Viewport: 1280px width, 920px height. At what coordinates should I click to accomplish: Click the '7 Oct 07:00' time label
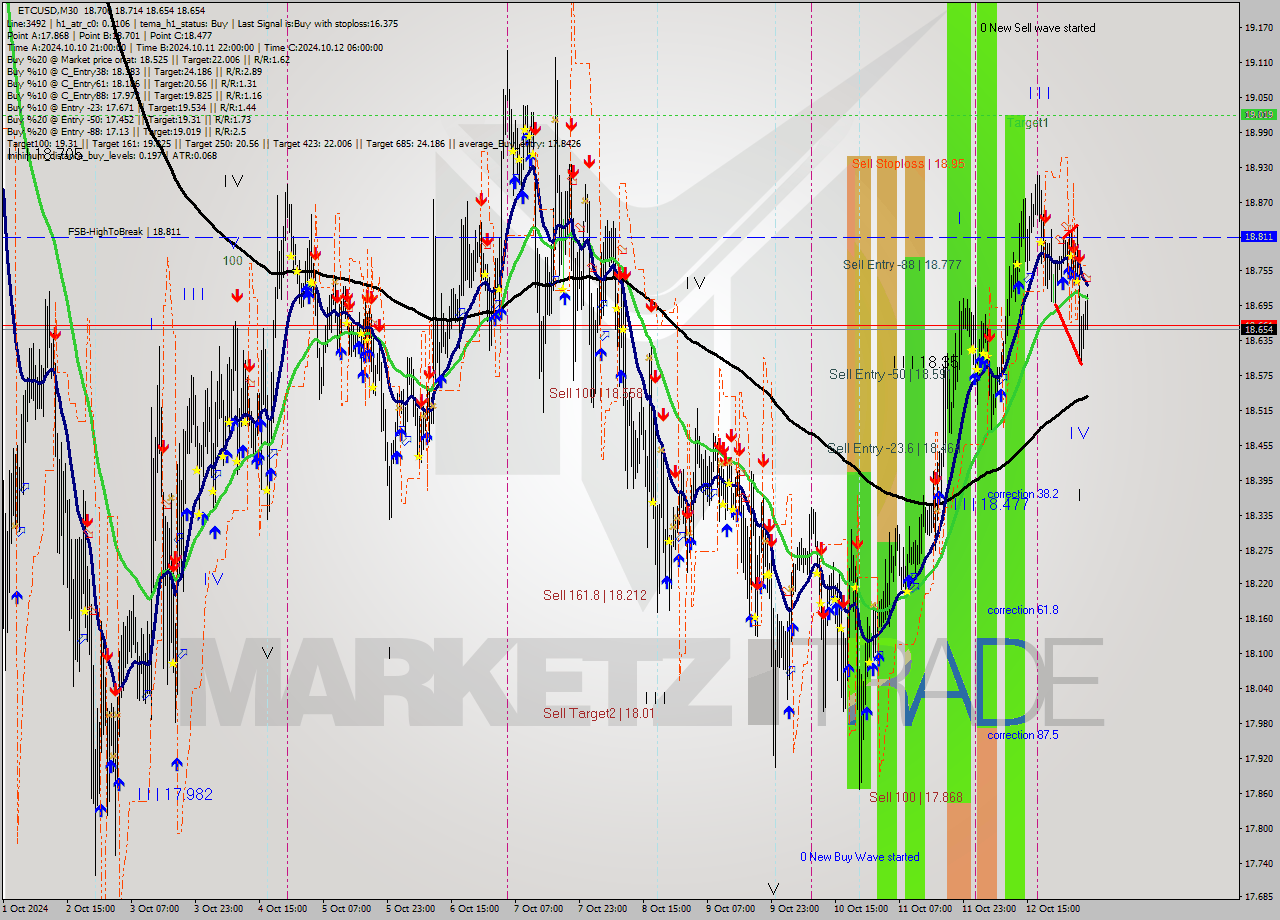pos(539,909)
